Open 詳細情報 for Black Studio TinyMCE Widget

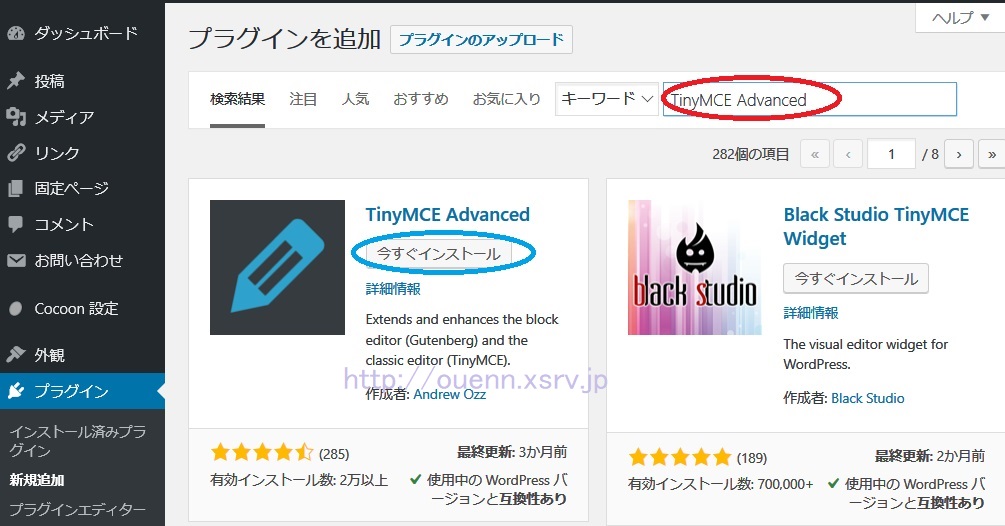pos(811,313)
